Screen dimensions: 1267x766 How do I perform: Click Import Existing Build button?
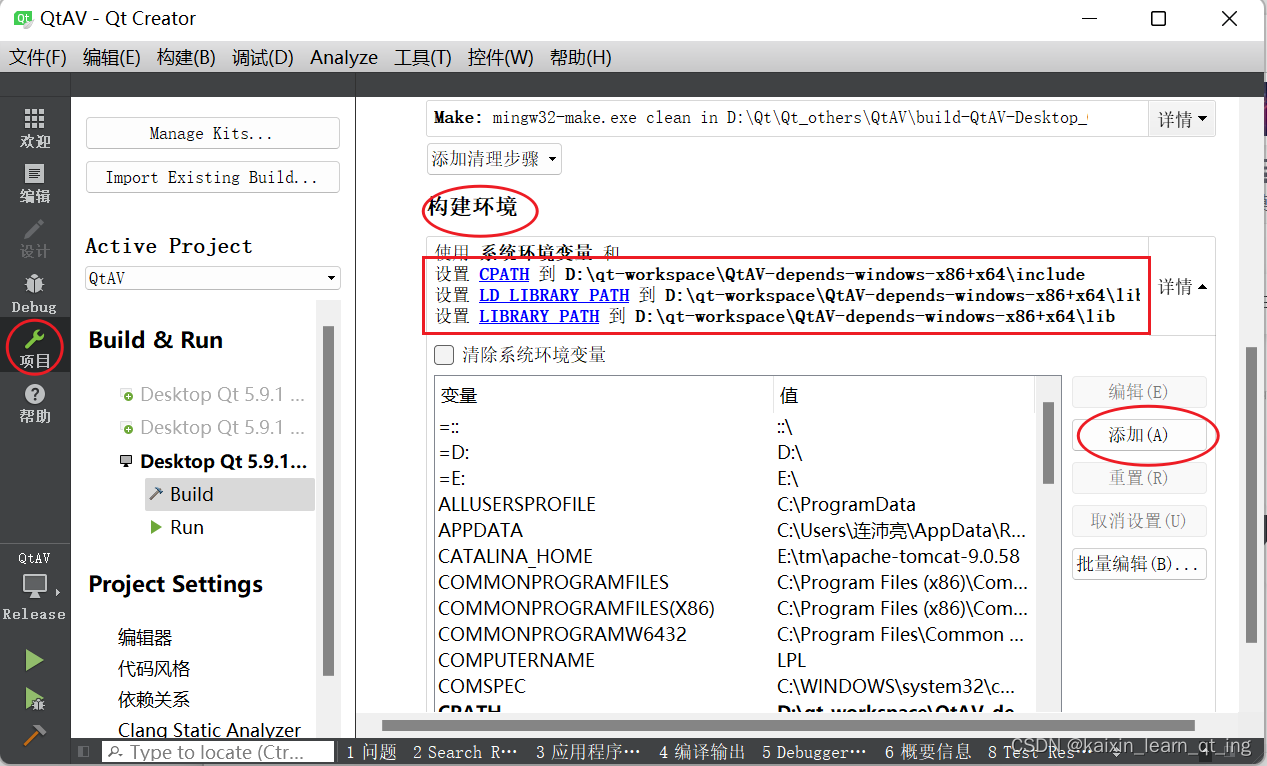[x=213, y=177]
